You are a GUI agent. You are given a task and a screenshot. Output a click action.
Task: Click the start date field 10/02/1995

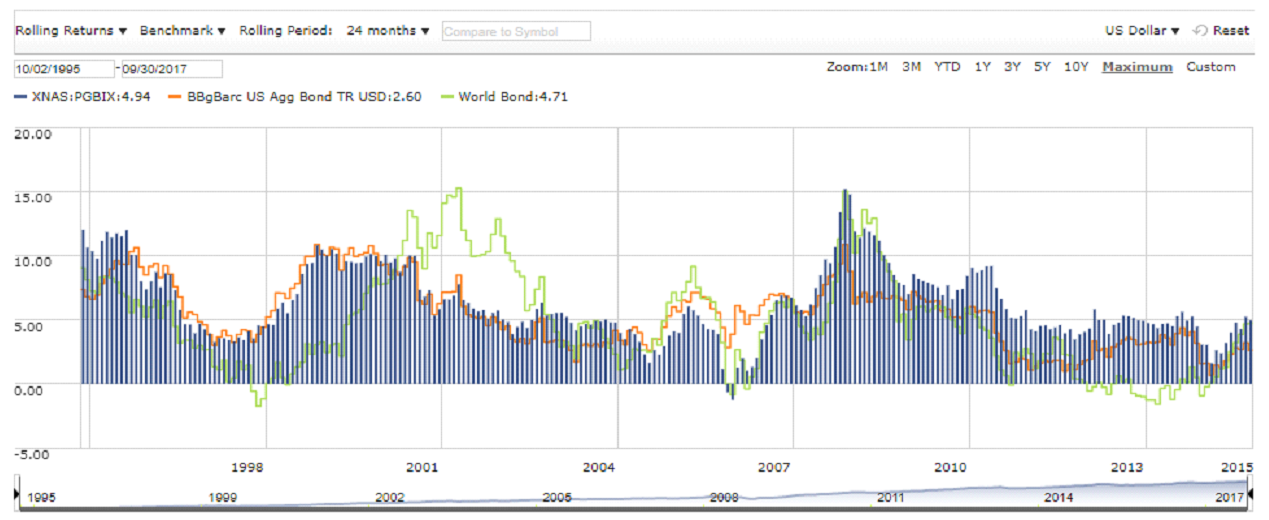click(63, 69)
